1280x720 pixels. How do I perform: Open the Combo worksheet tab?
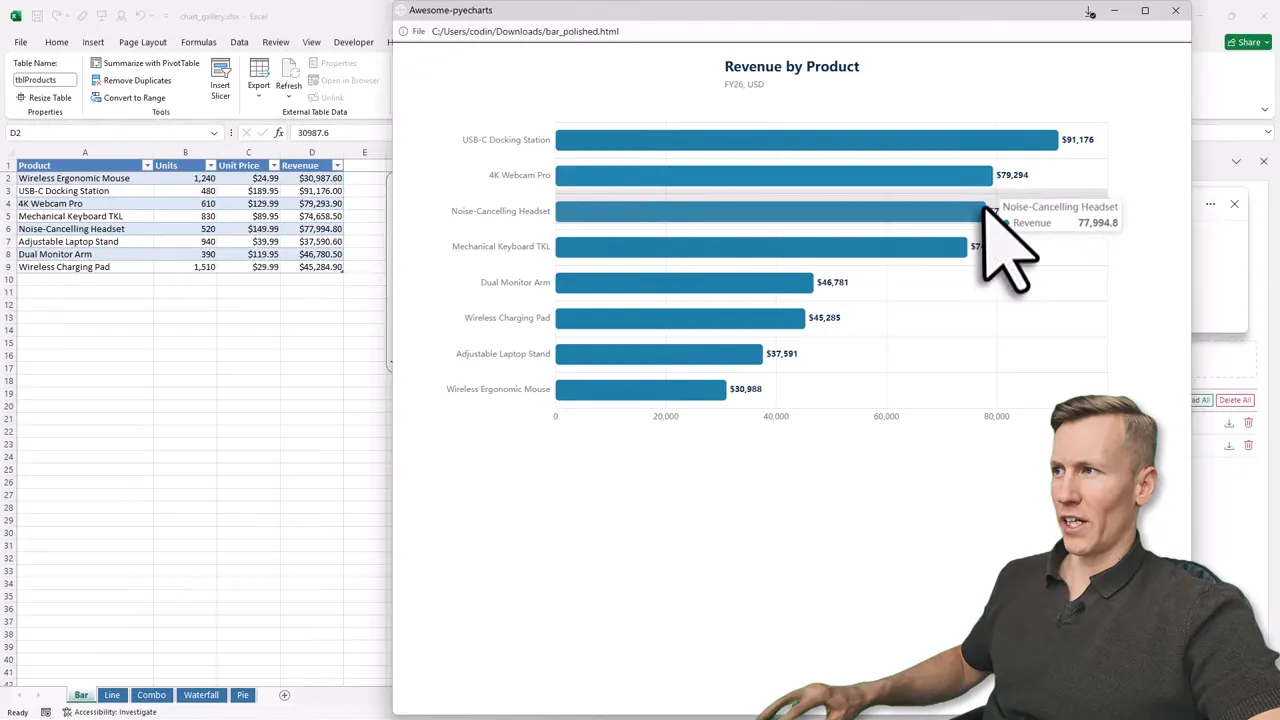(151, 695)
